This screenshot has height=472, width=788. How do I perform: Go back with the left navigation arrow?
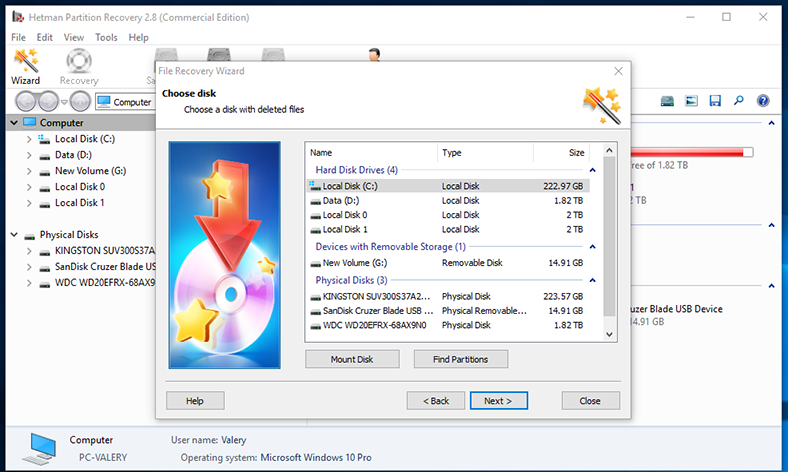(26, 102)
